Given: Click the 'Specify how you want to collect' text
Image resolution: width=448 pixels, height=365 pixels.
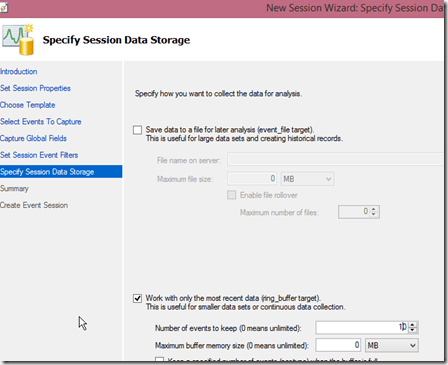Looking at the screenshot, I should 218,94.
